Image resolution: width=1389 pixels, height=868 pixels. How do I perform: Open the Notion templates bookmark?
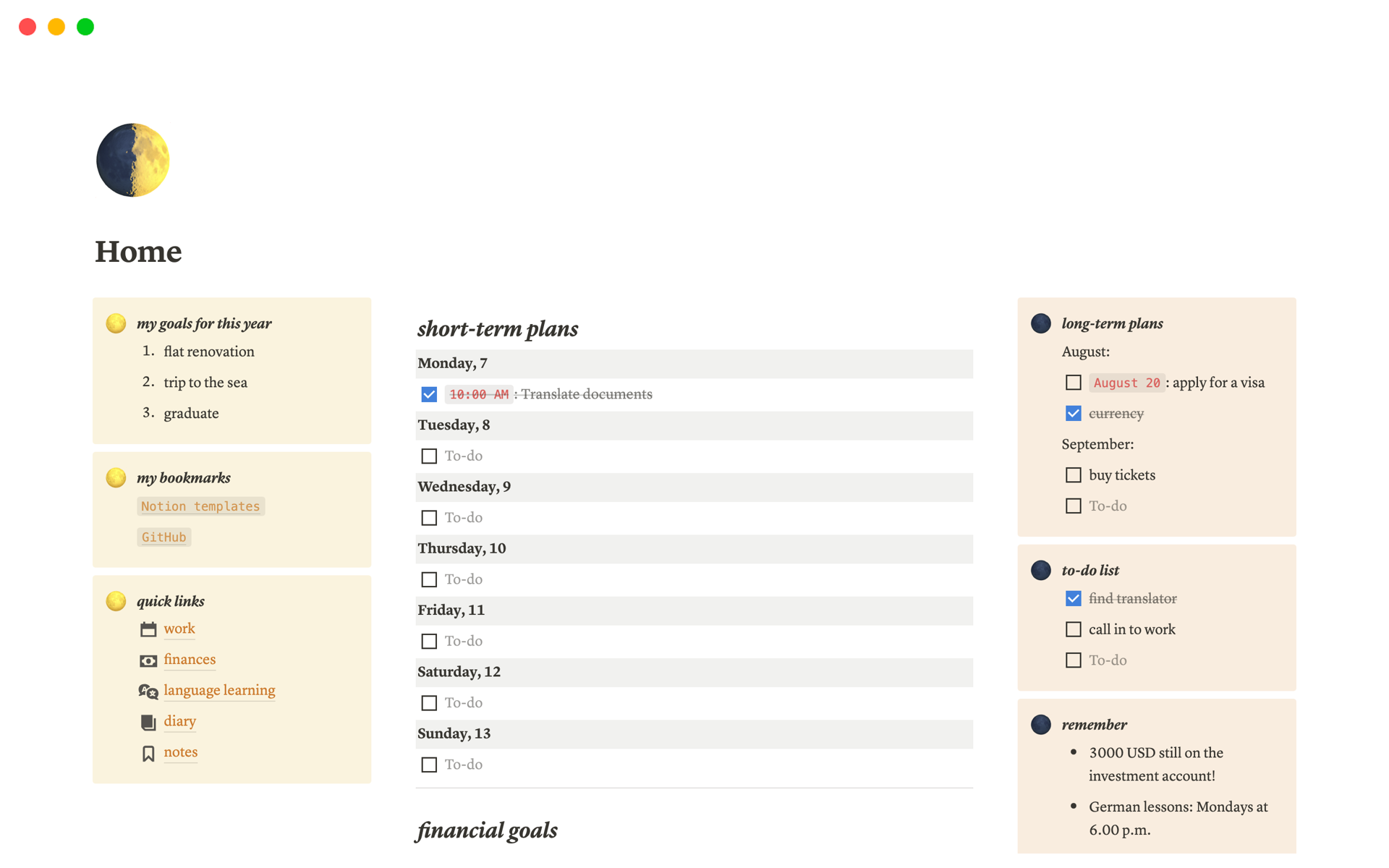(x=200, y=506)
